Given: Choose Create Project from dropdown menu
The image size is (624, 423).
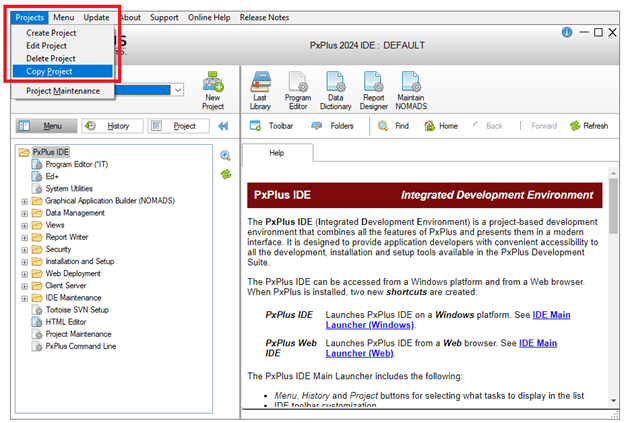Looking at the screenshot, I should [x=63, y=33].
